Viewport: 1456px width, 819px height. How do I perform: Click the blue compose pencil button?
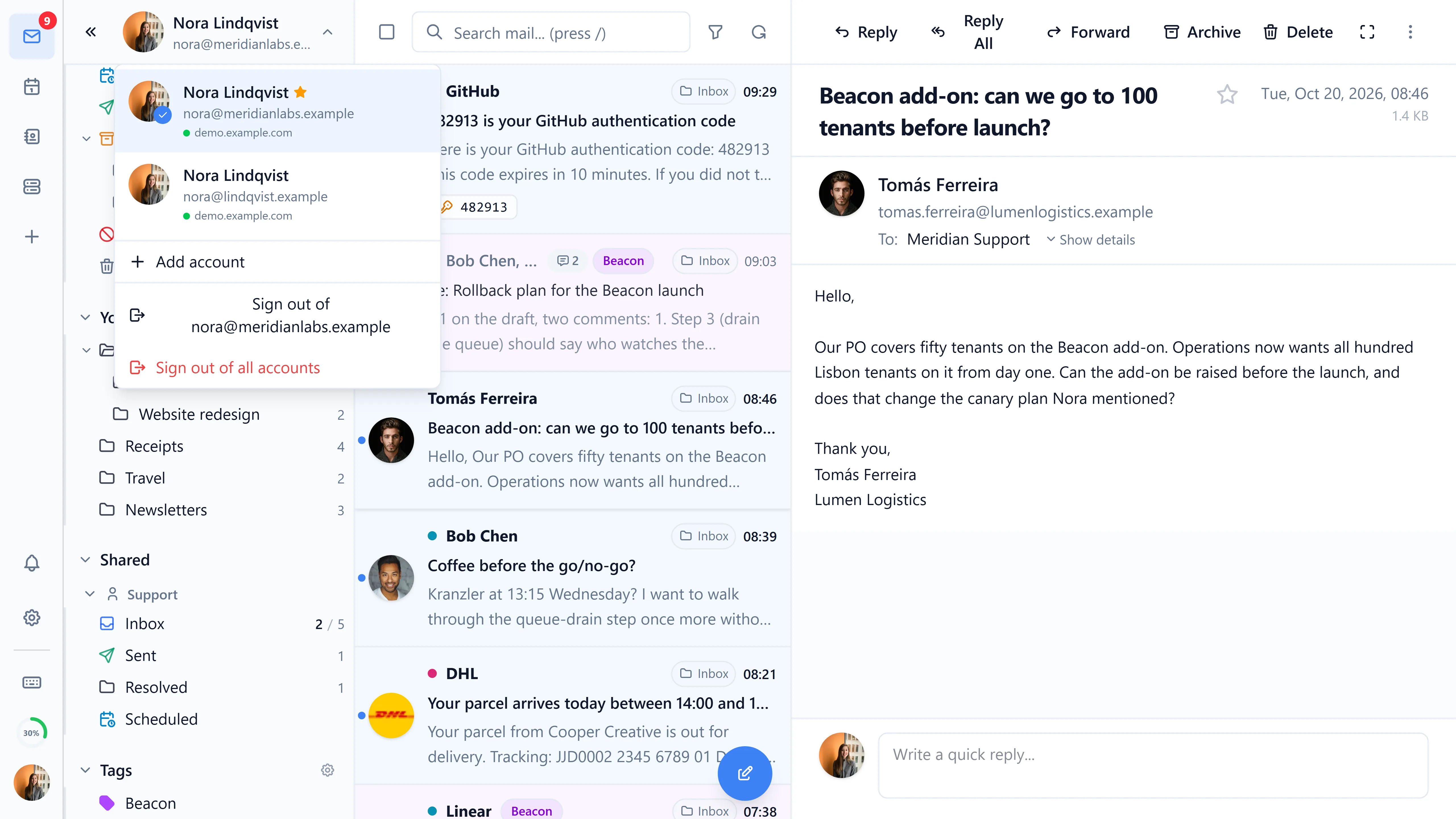click(744, 773)
